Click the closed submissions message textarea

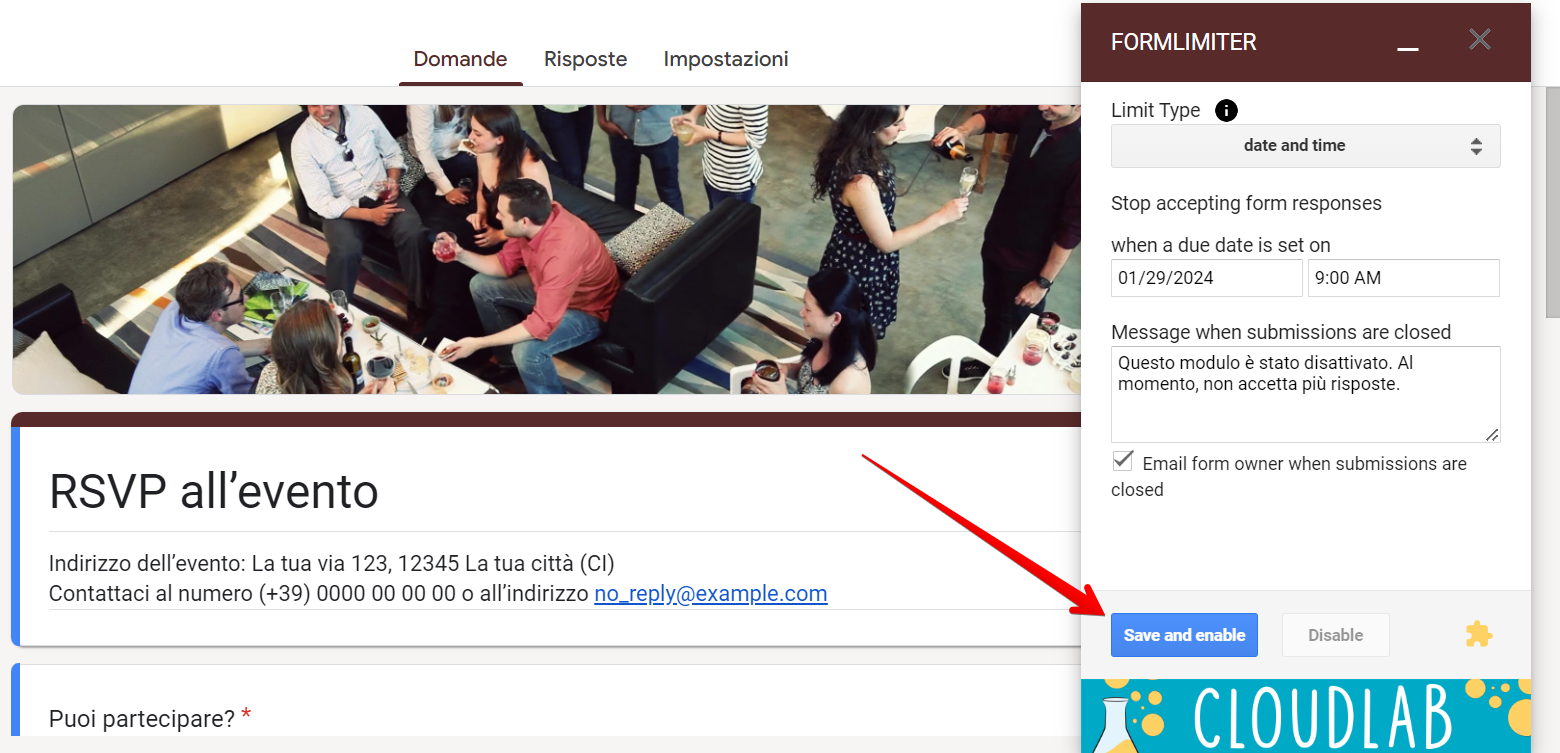tap(1305, 394)
